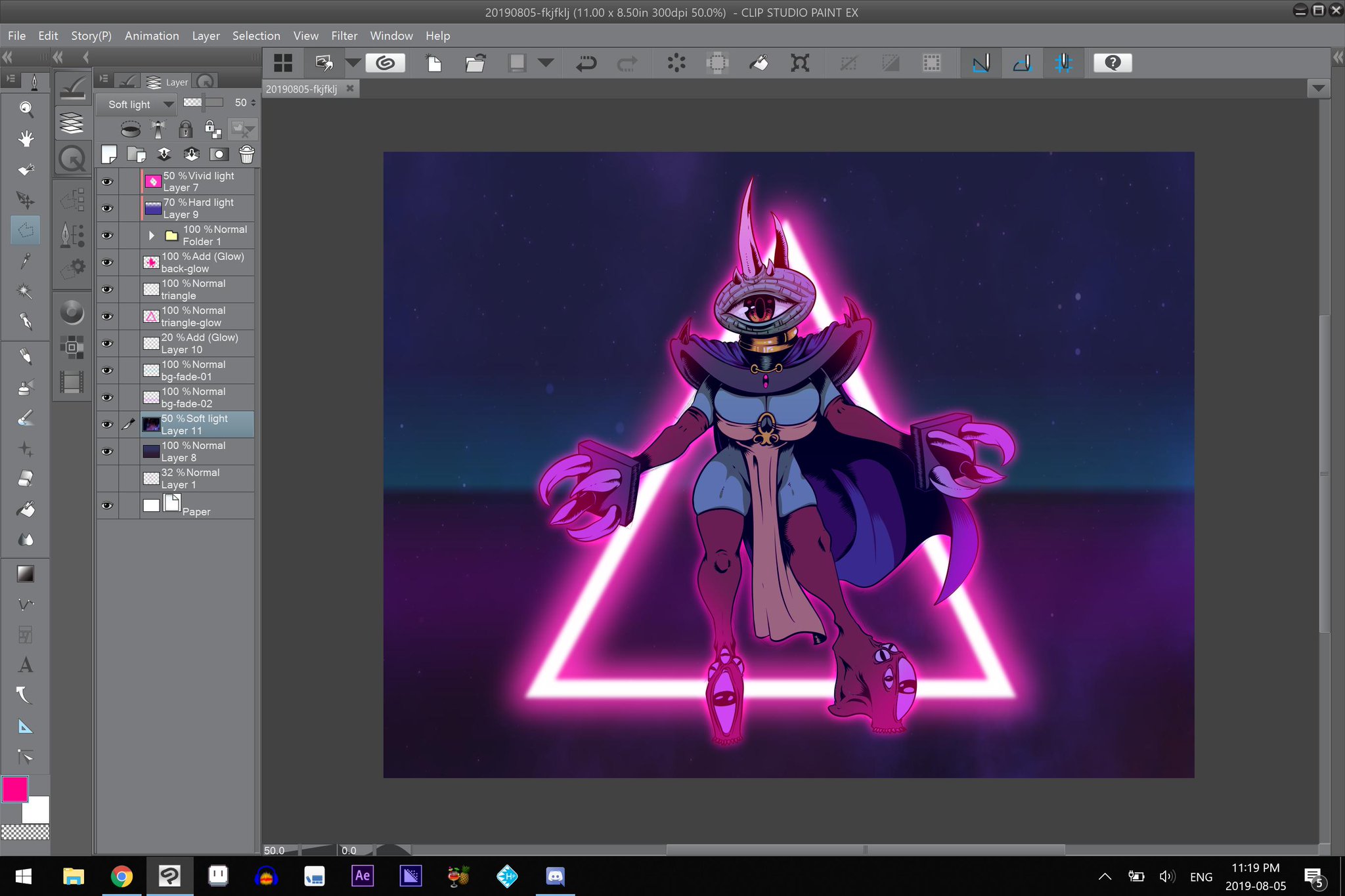Open Discord from the taskbar
1345x896 pixels.
555,876
